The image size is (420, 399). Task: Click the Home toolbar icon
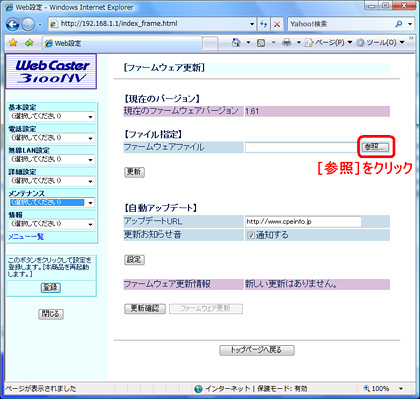point(236,43)
